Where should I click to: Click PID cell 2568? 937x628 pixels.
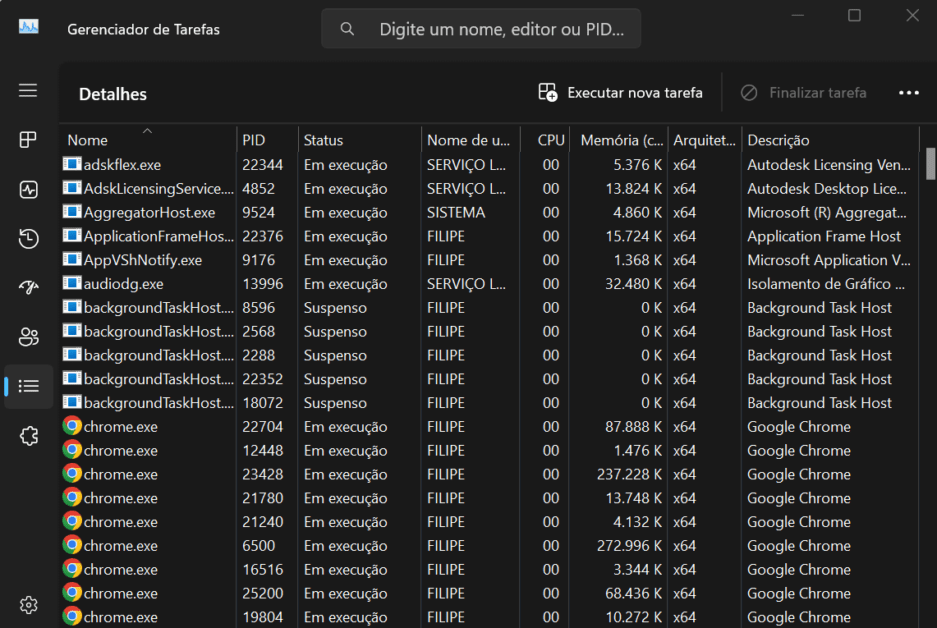[x=258, y=332]
